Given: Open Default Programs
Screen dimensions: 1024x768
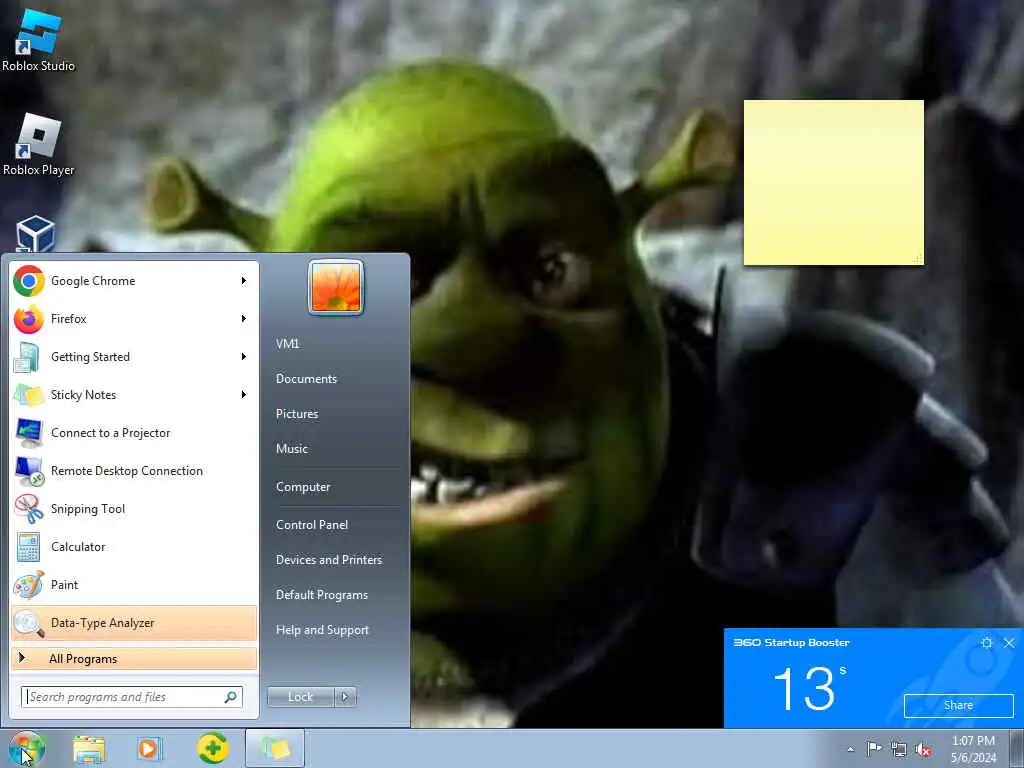Looking at the screenshot, I should (322, 595).
